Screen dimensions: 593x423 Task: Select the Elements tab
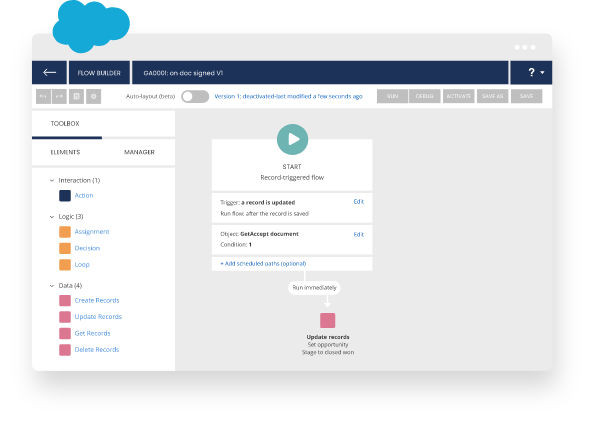pos(65,152)
